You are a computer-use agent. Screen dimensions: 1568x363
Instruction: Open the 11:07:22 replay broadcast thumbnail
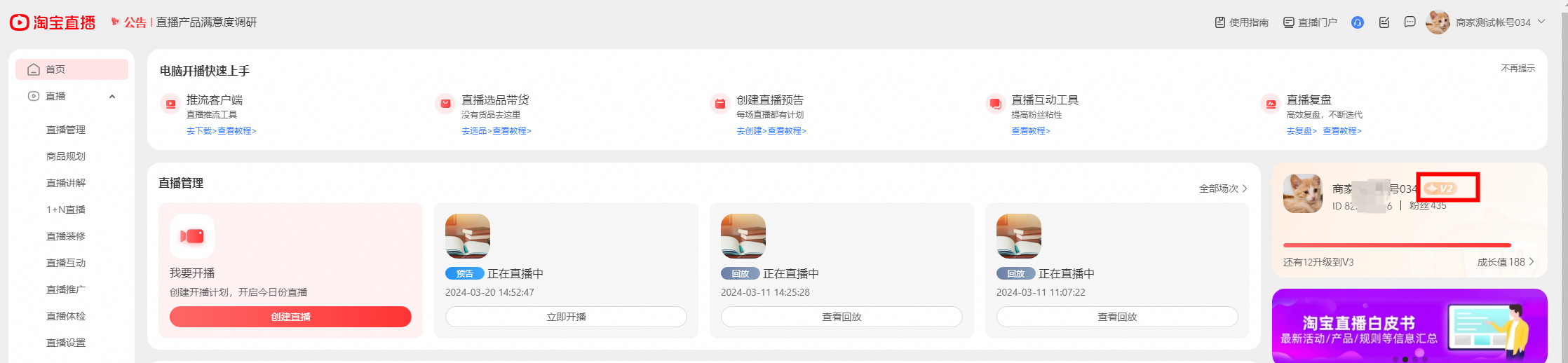click(x=1019, y=236)
